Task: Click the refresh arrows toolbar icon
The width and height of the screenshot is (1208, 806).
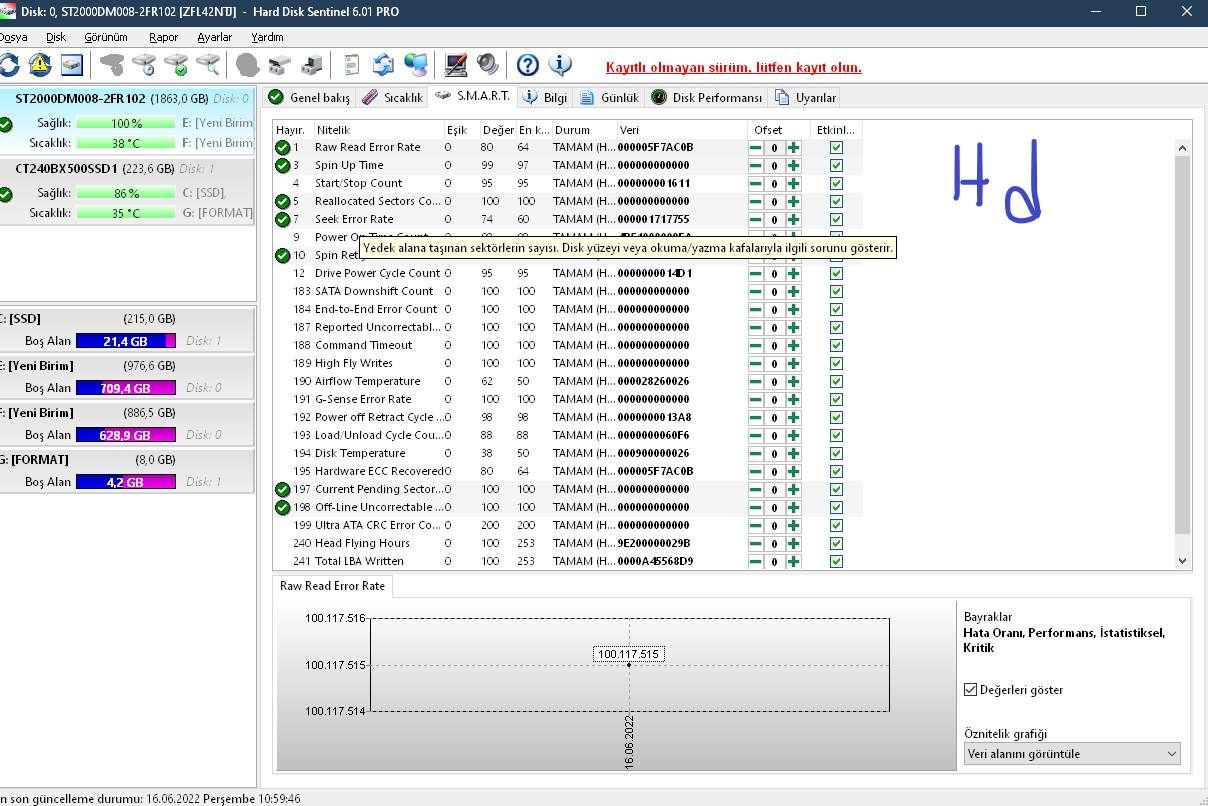Action: coord(8,65)
